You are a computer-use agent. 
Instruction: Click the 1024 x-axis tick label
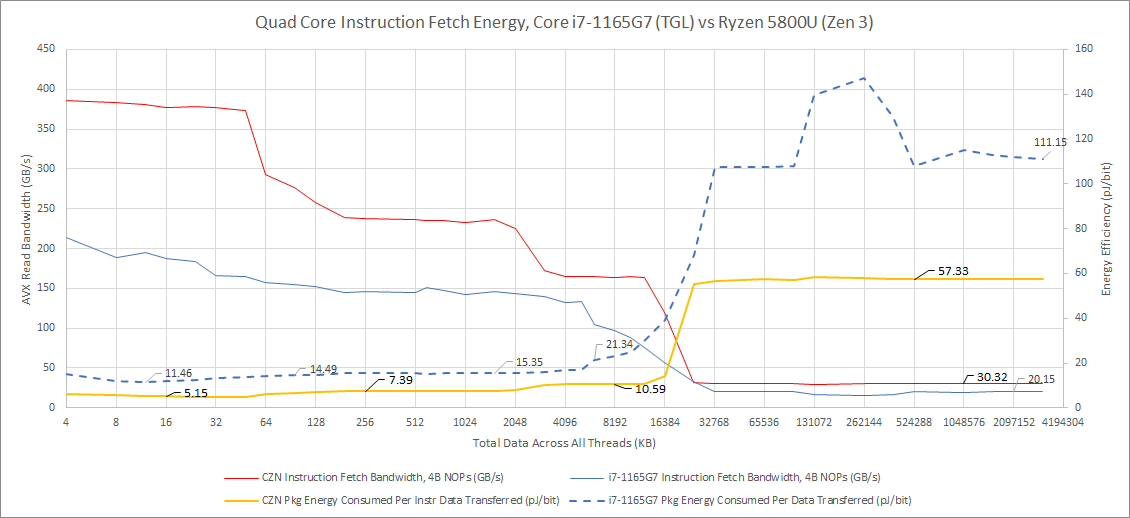click(x=465, y=422)
